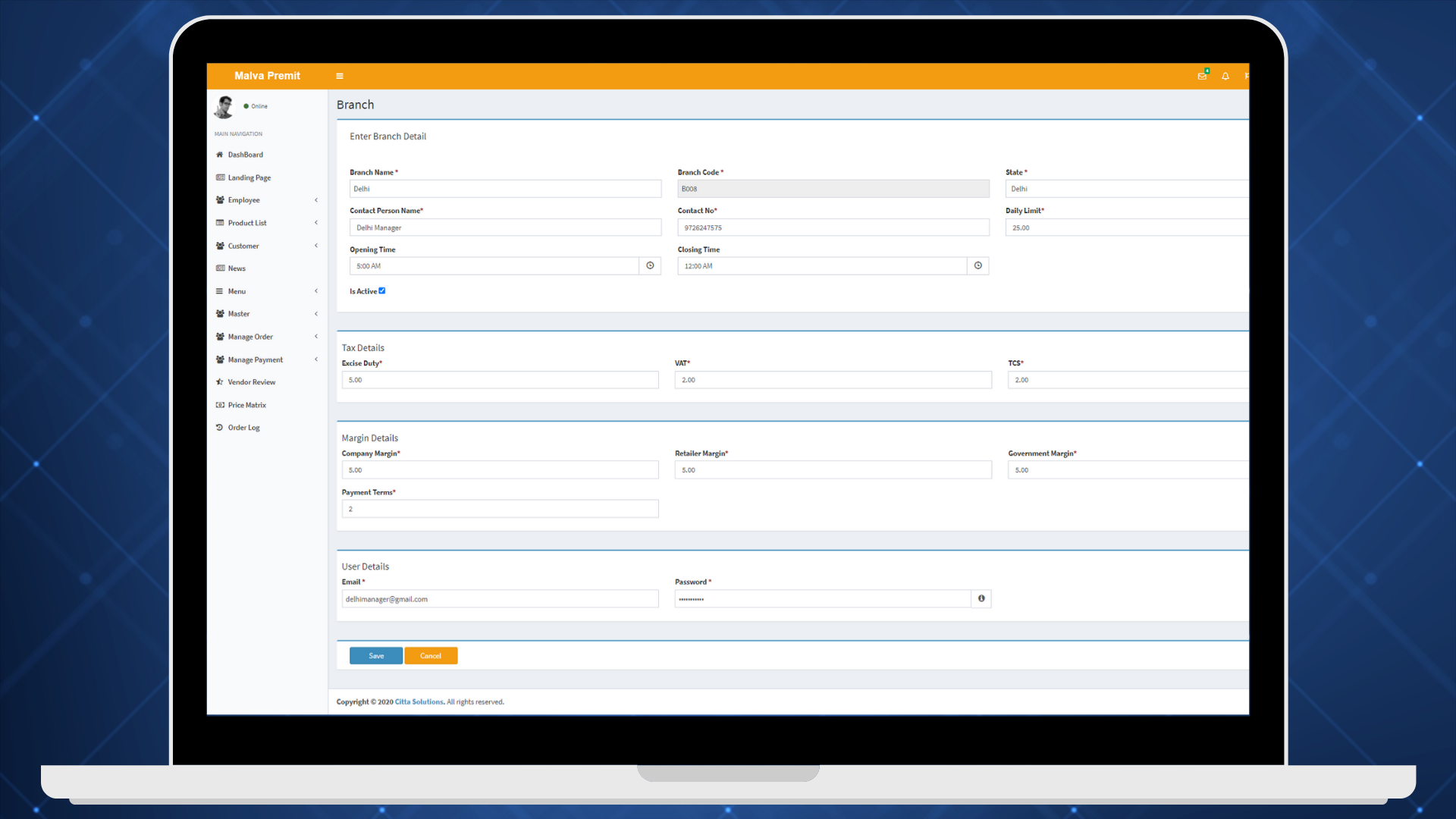1456x819 pixels.
Task: Focus the Government Margin field
Action: point(1128,470)
